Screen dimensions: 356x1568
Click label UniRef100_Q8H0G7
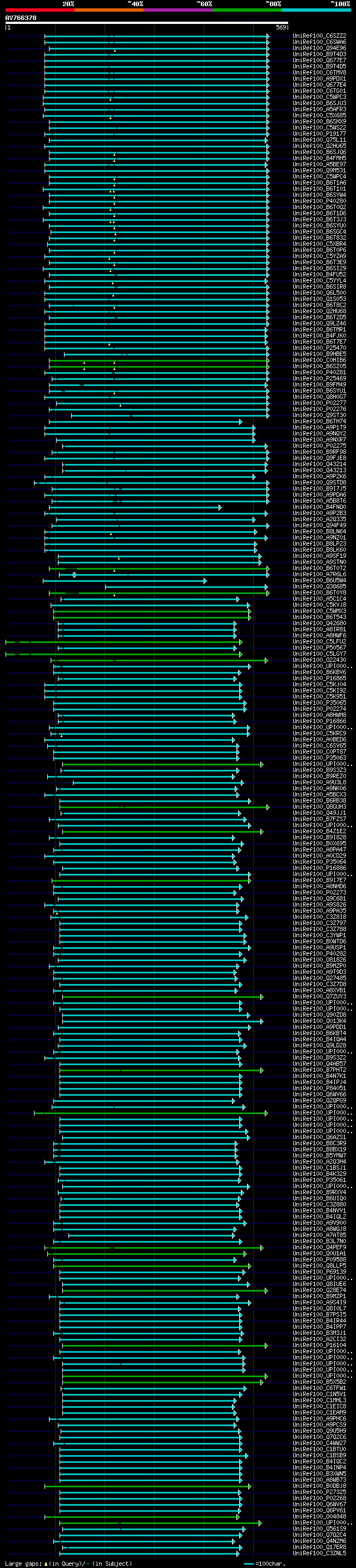[x=319, y=397]
